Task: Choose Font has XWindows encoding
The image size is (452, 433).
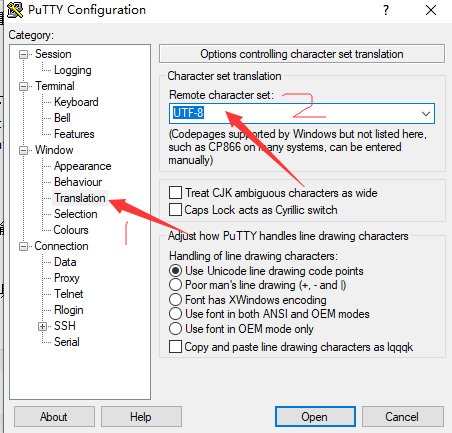Action: pos(175,300)
